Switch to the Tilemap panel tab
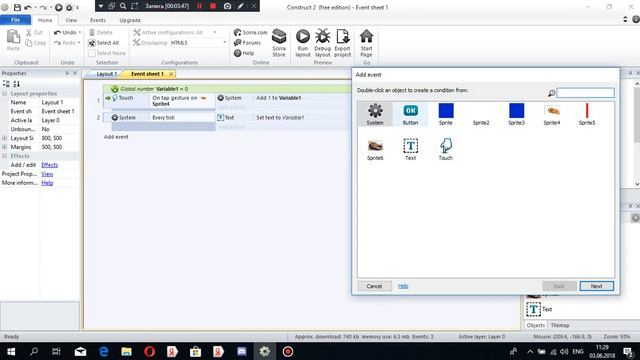Viewport: 640px width, 360px height. (560, 325)
